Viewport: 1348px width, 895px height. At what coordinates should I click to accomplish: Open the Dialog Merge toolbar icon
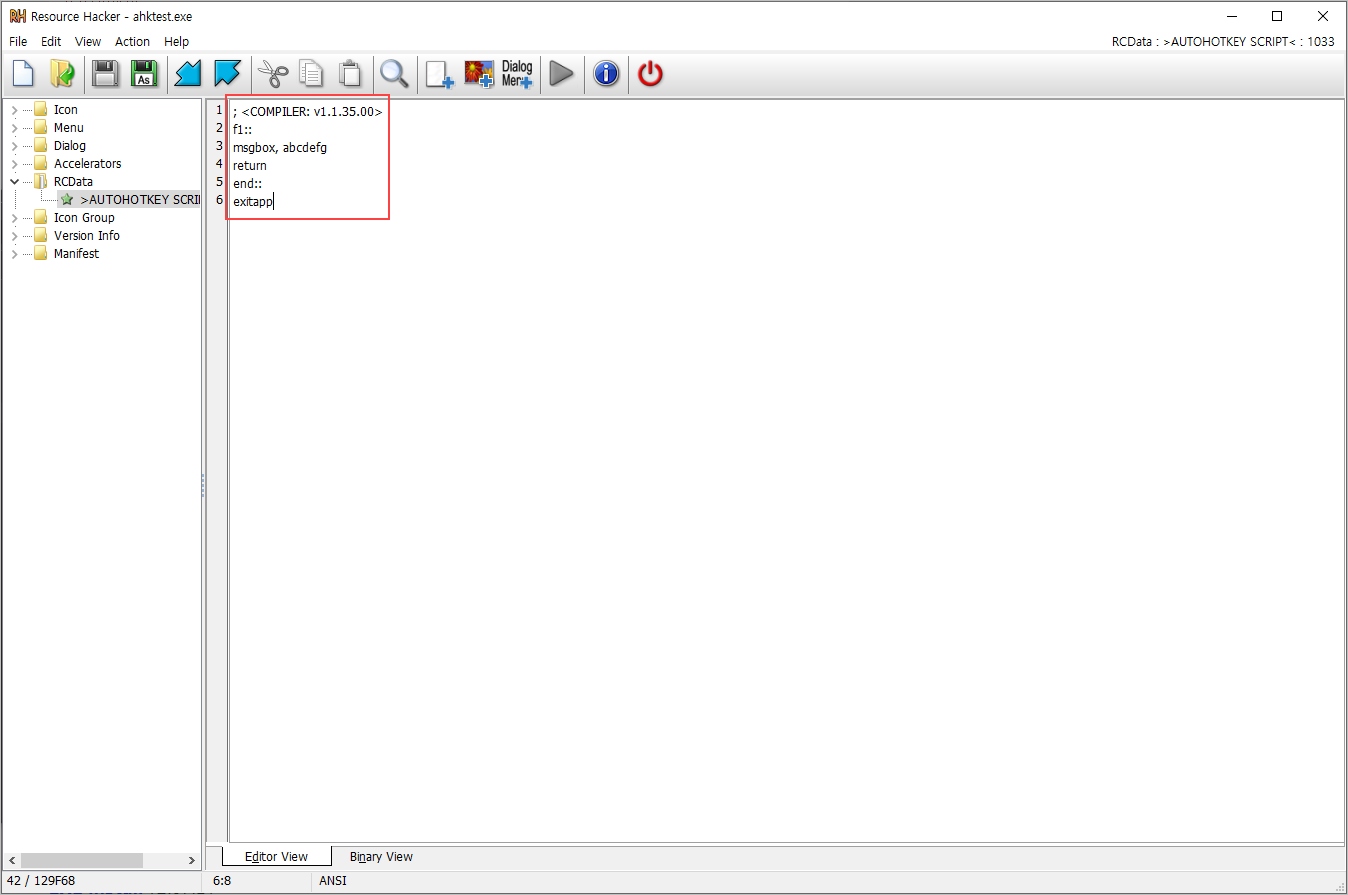pos(517,74)
